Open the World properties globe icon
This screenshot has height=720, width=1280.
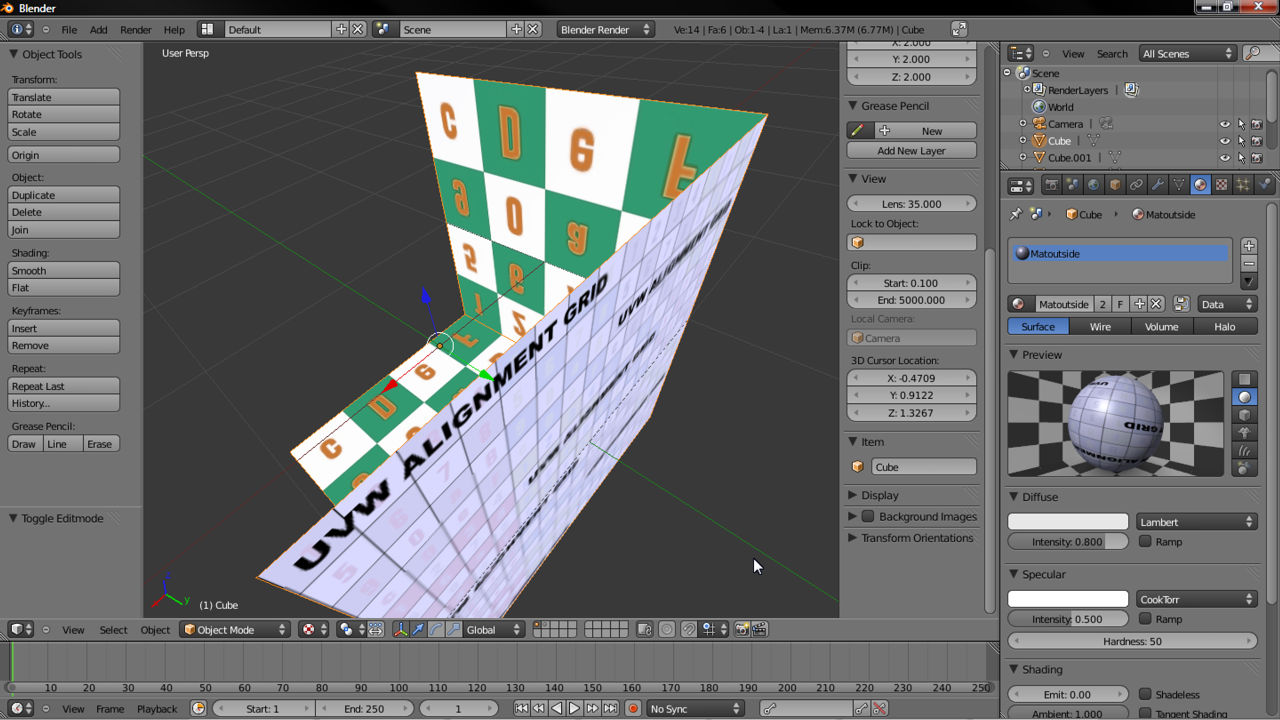point(1093,185)
